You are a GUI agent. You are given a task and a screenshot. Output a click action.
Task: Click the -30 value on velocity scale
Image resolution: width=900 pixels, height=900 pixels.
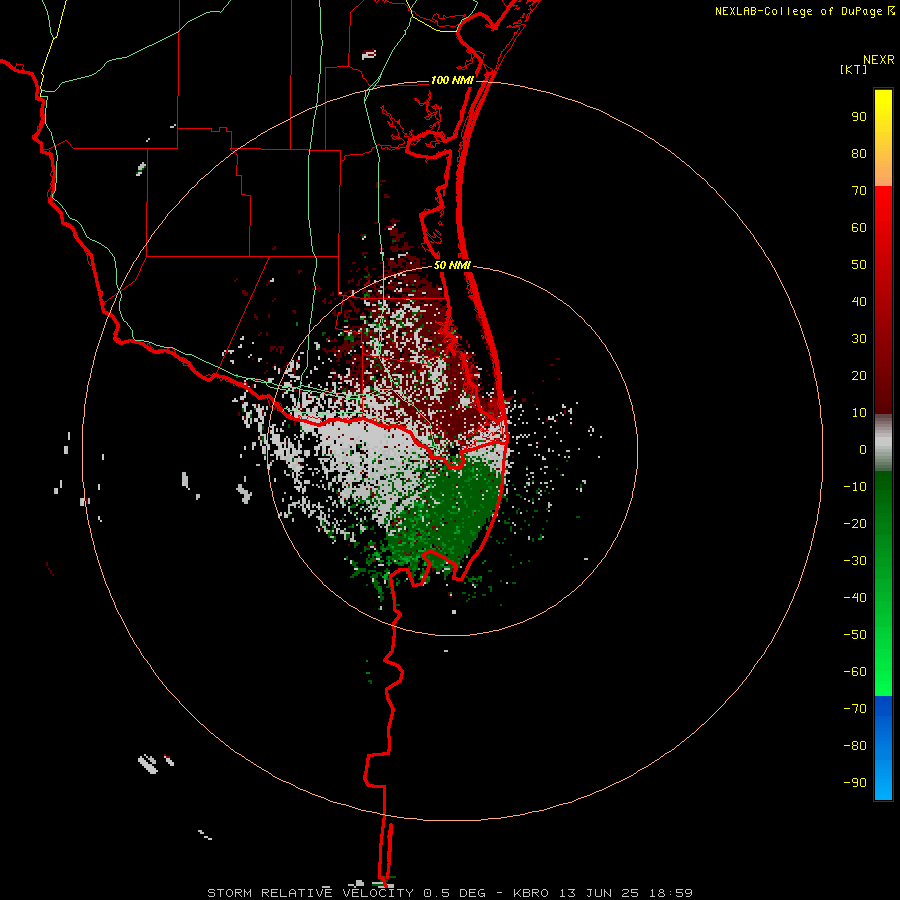[x=855, y=561]
